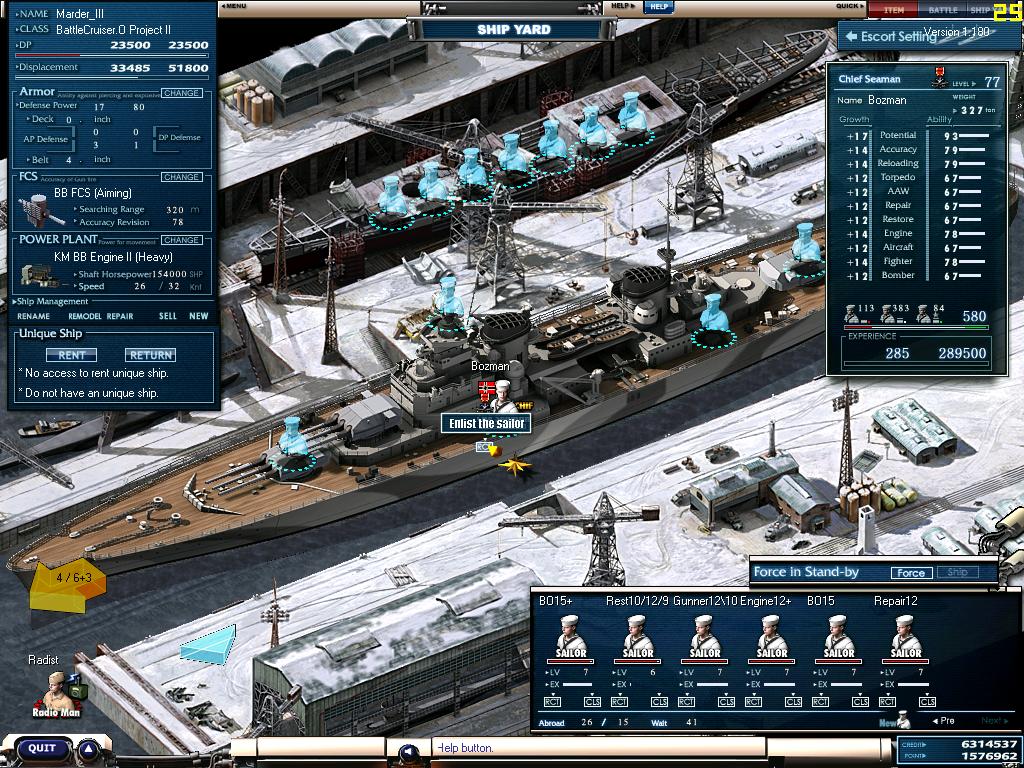The width and height of the screenshot is (1024, 768).
Task: Click the cyan arrow marker on the dock
Action: [x=208, y=647]
